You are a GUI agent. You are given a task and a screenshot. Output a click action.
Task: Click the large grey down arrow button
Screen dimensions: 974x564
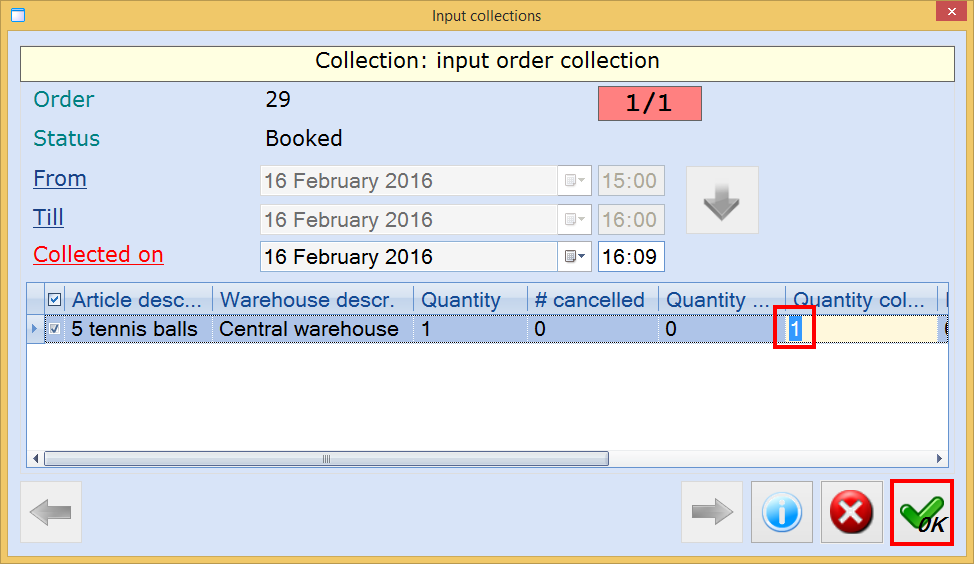point(721,201)
